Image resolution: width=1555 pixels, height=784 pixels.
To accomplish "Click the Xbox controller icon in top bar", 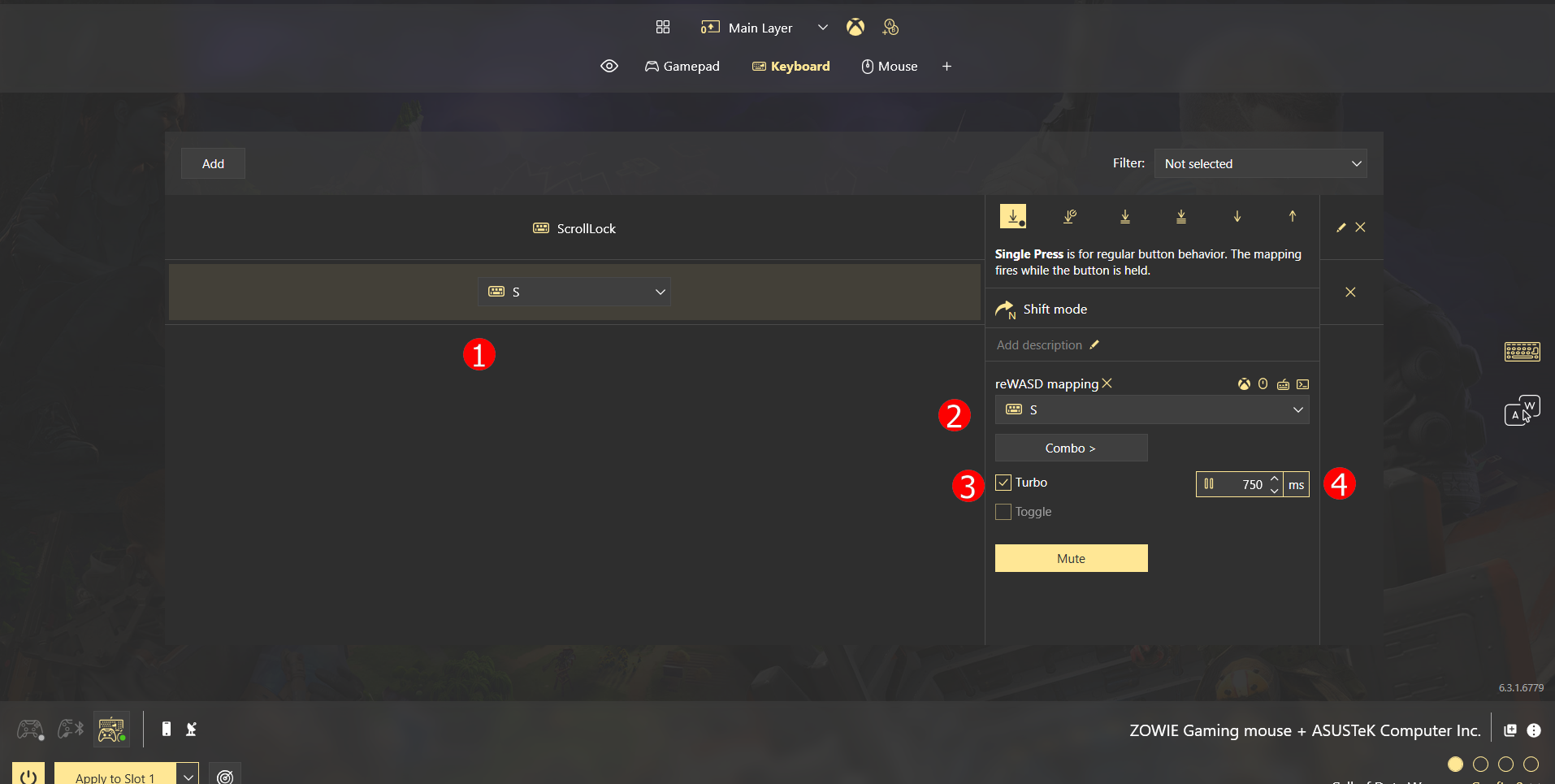I will (x=855, y=27).
